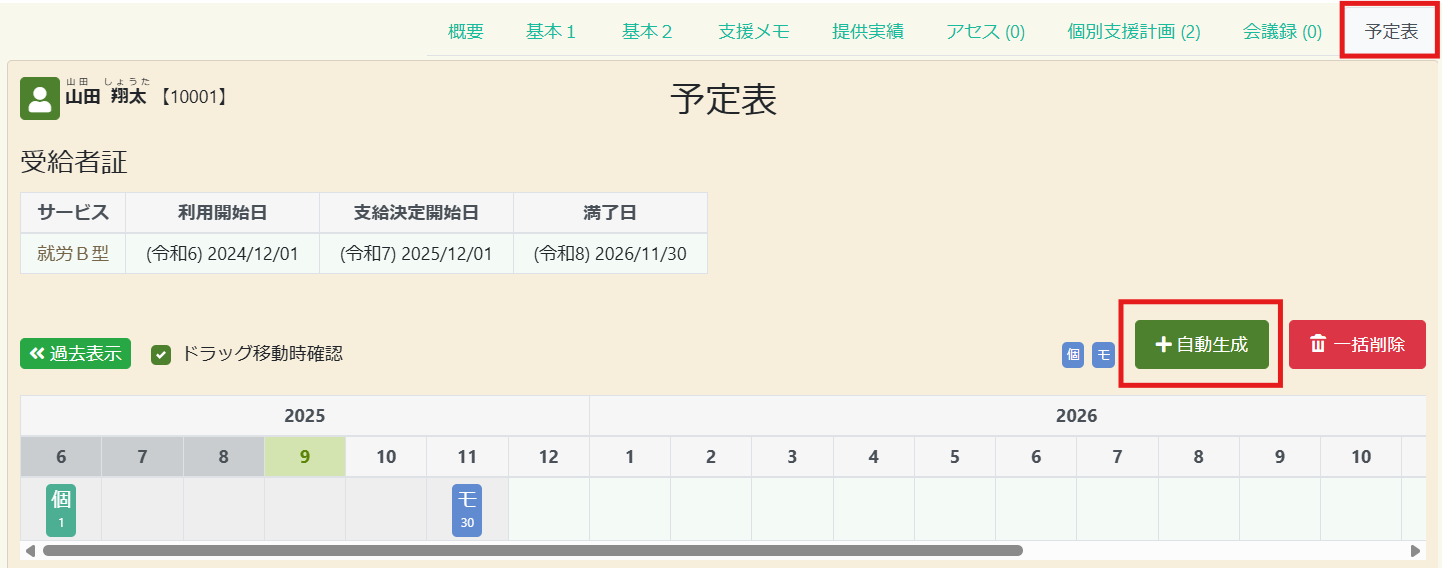Screen dimensions: 1442x568
Task: Click the right arrow of horizontal scrollbar
Action: click(x=1415, y=551)
